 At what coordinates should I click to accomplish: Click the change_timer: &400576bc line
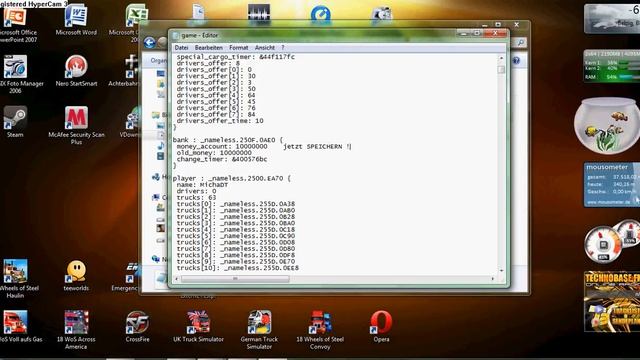(222, 159)
